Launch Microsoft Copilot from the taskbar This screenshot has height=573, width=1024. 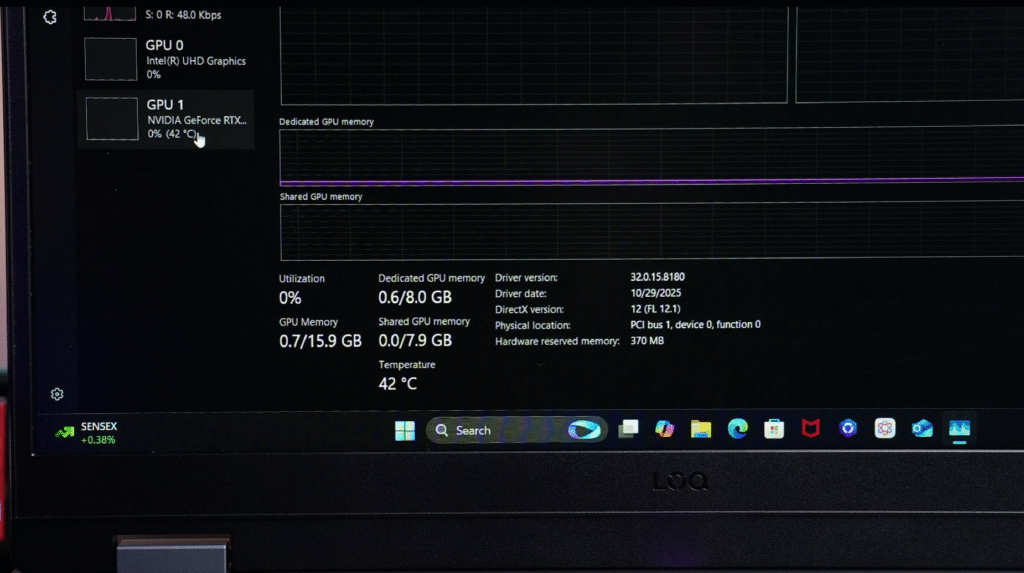(x=664, y=429)
